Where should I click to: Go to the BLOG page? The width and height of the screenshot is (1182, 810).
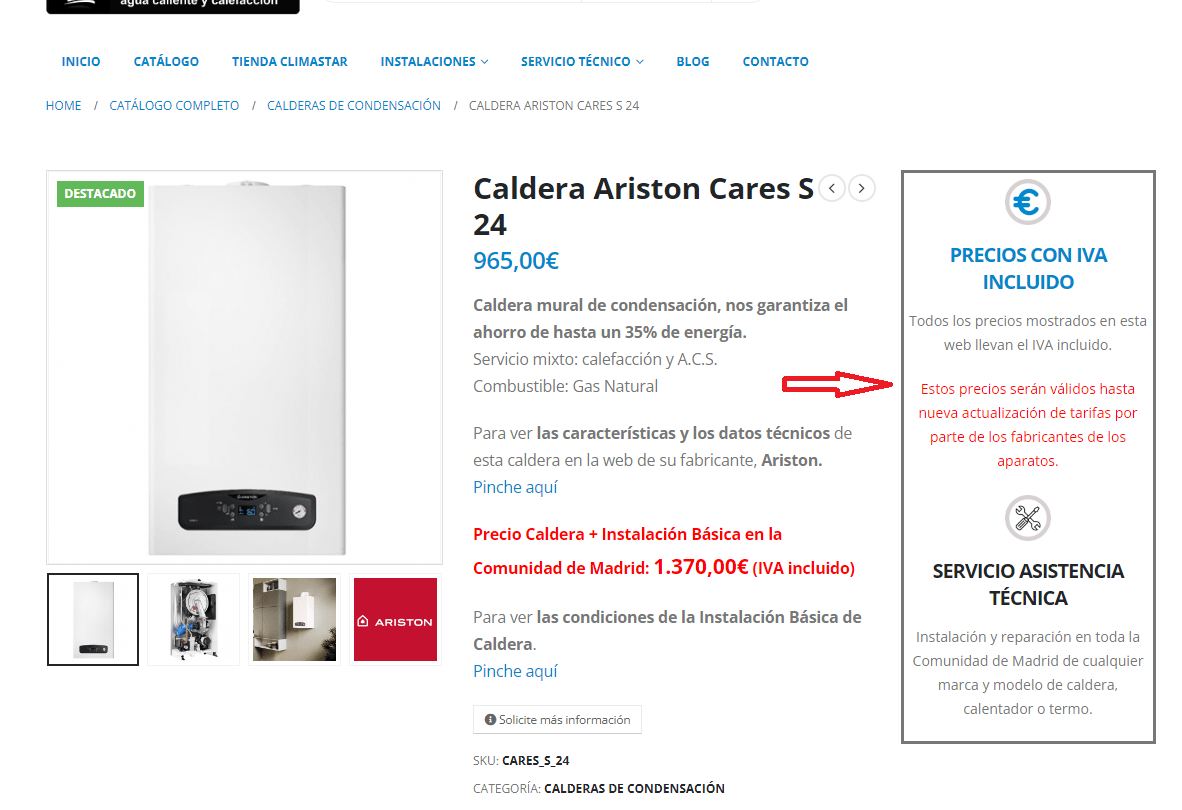click(x=693, y=62)
